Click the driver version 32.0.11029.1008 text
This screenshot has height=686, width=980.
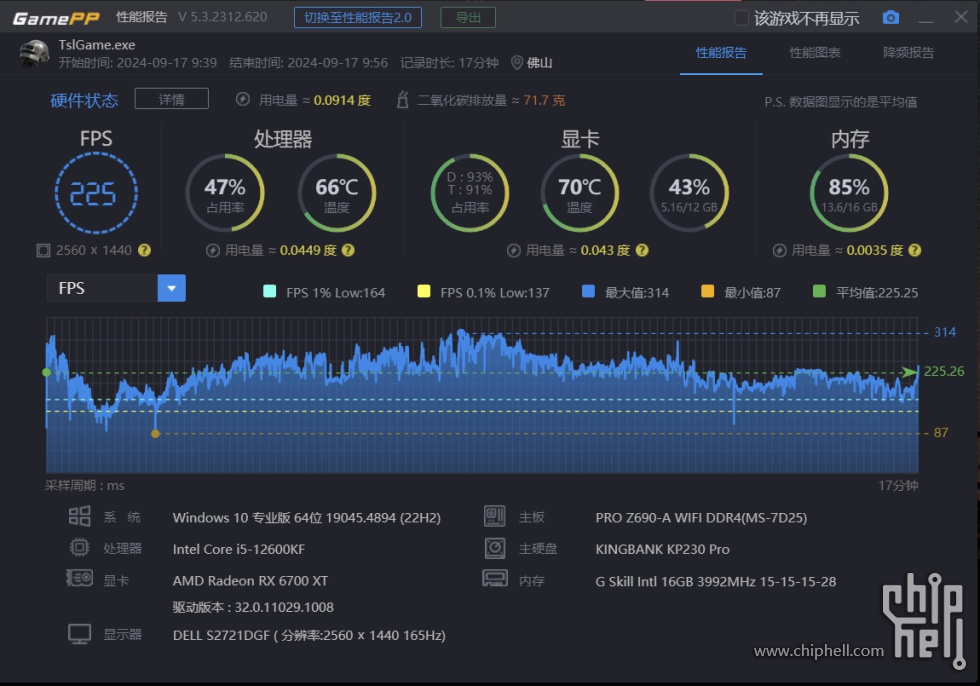coord(253,607)
